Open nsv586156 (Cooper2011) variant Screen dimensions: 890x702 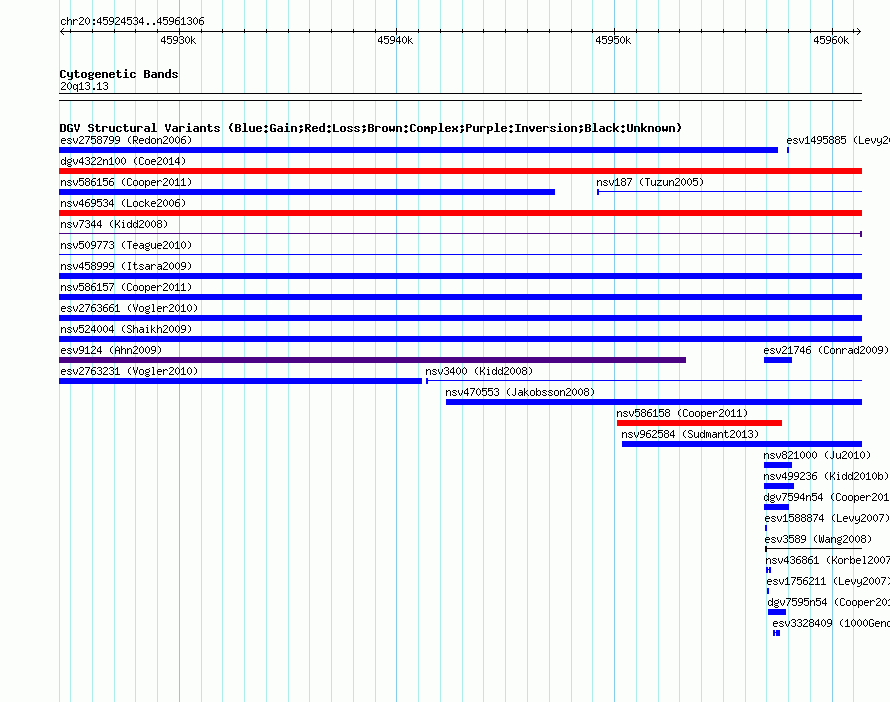pyautogui.click(x=126, y=182)
